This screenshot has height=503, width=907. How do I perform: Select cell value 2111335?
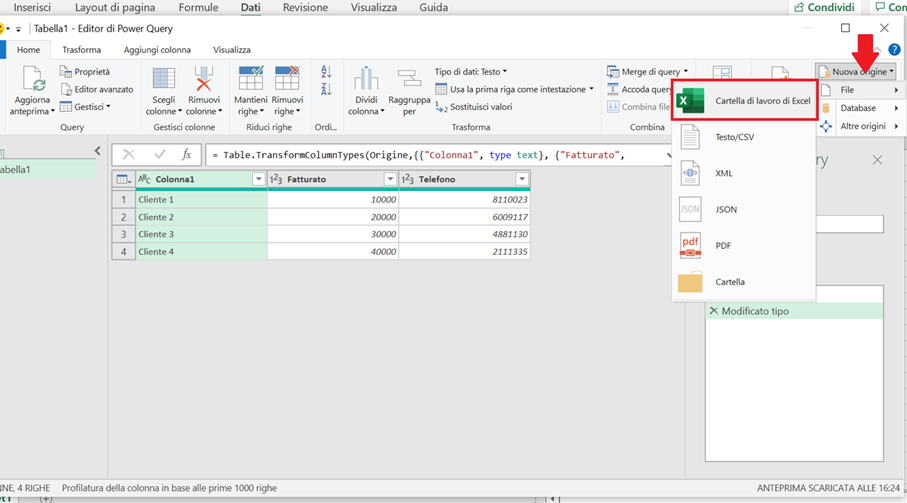point(464,252)
